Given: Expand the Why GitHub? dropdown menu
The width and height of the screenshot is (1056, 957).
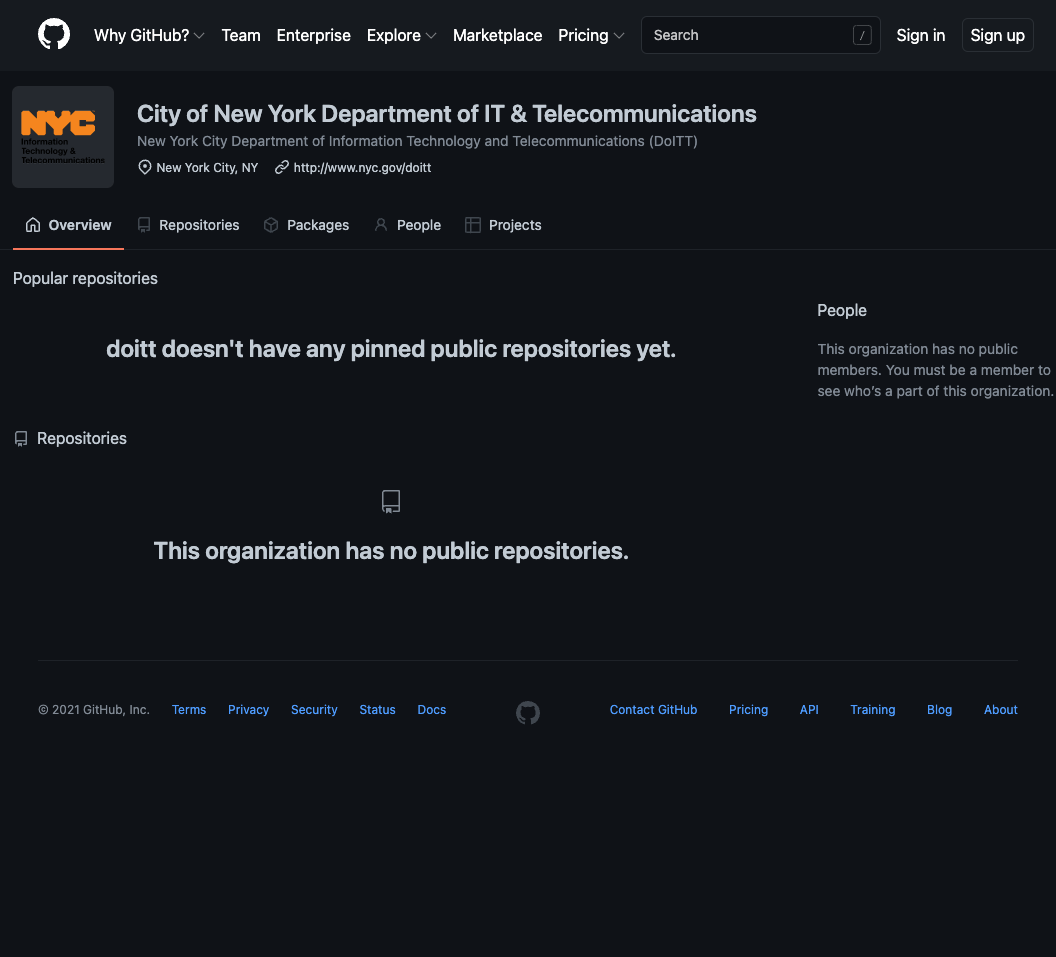Looking at the screenshot, I should pos(149,35).
